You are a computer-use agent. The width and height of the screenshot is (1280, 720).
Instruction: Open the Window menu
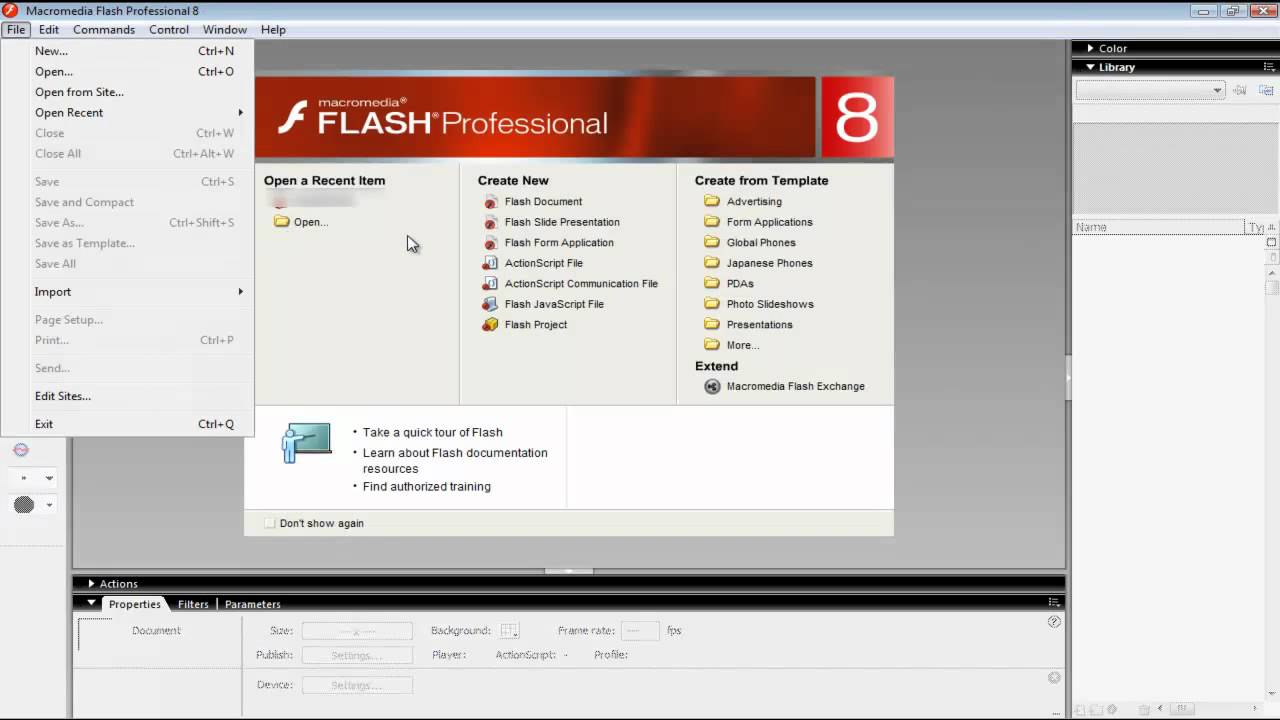tap(225, 30)
